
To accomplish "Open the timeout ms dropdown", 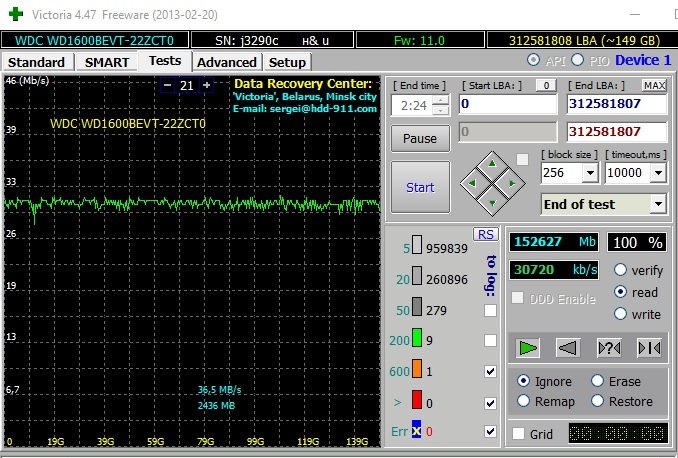I will [658, 173].
